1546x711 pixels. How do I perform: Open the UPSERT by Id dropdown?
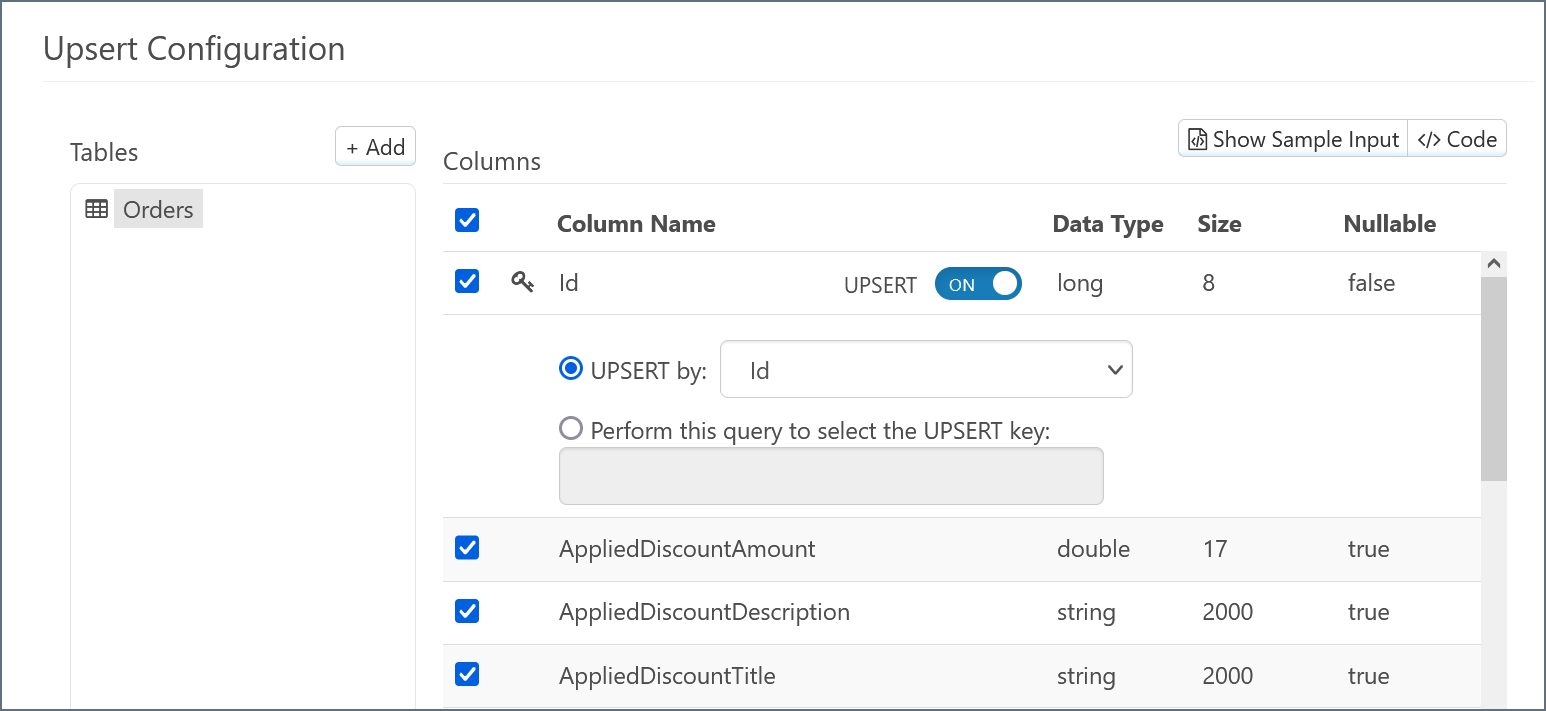click(x=926, y=370)
